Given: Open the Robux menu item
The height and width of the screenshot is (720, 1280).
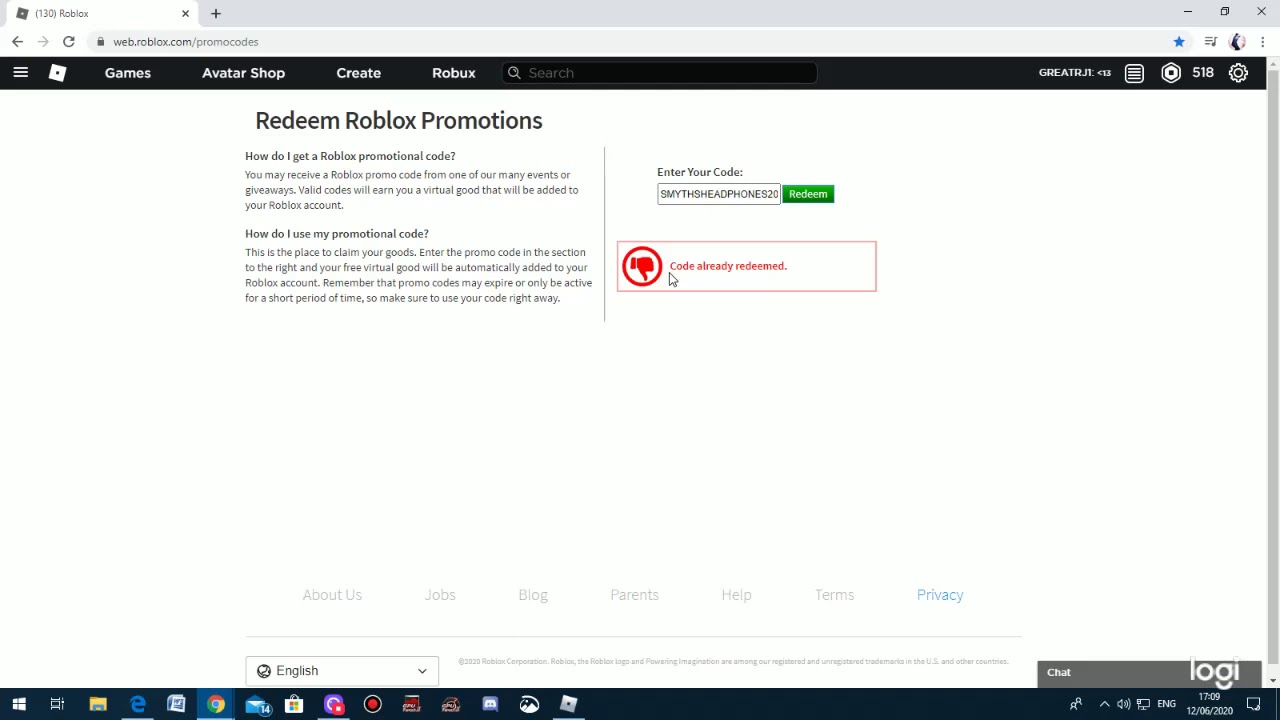Looking at the screenshot, I should pos(453,73).
